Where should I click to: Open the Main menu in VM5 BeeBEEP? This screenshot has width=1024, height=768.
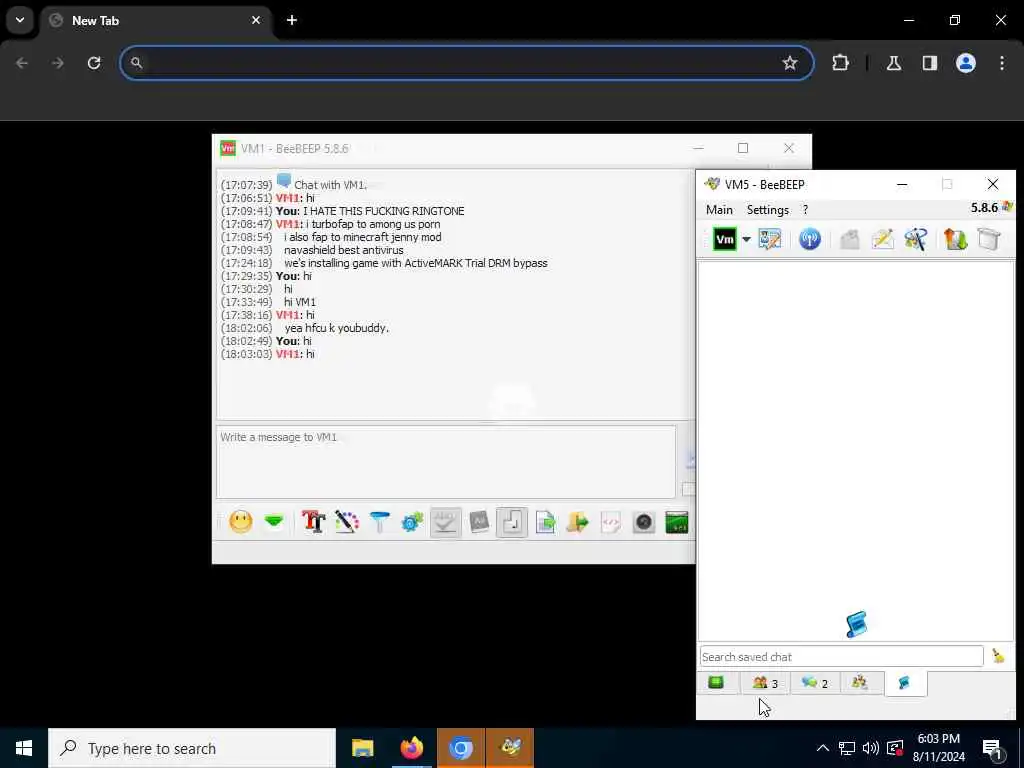coord(719,210)
